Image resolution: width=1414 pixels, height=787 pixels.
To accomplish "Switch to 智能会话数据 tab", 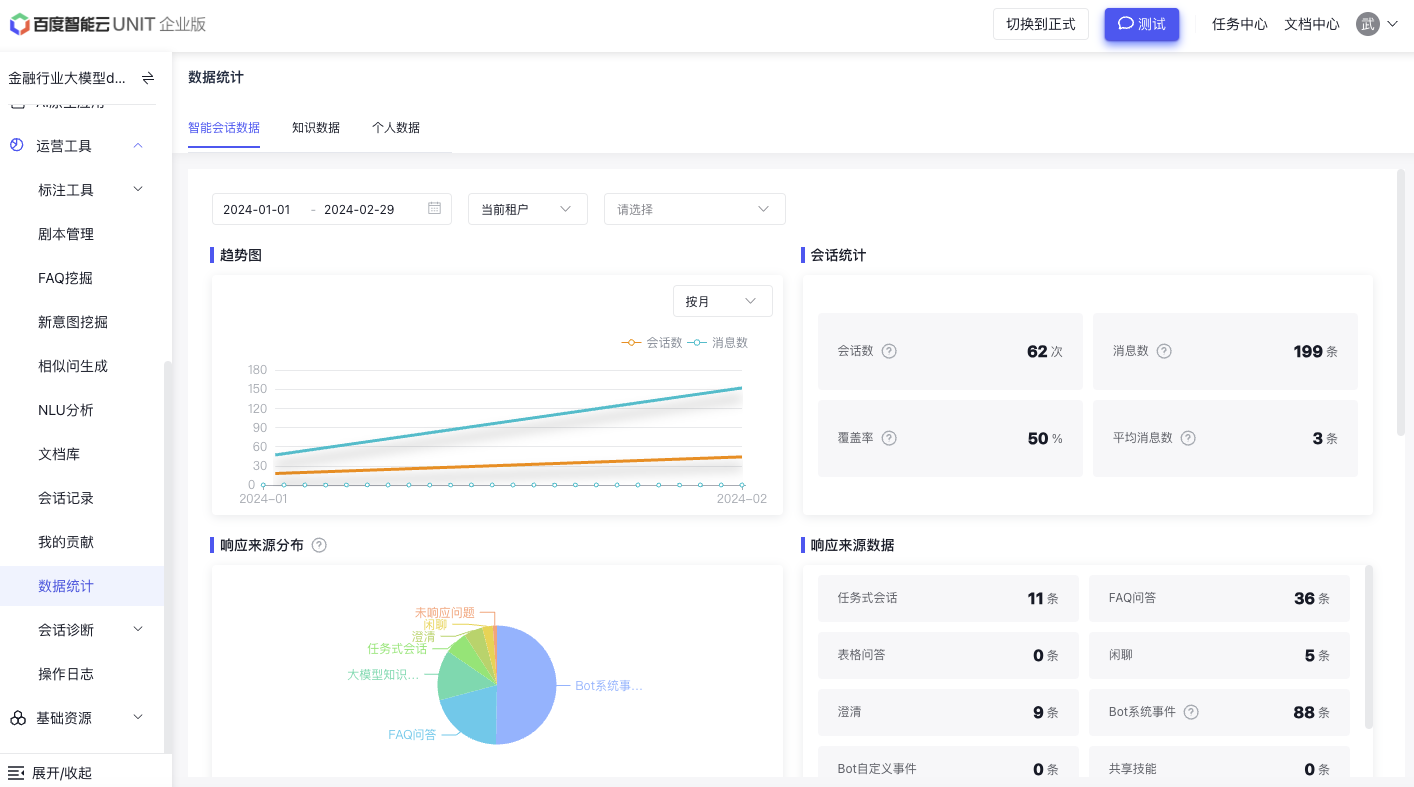I will coord(224,128).
